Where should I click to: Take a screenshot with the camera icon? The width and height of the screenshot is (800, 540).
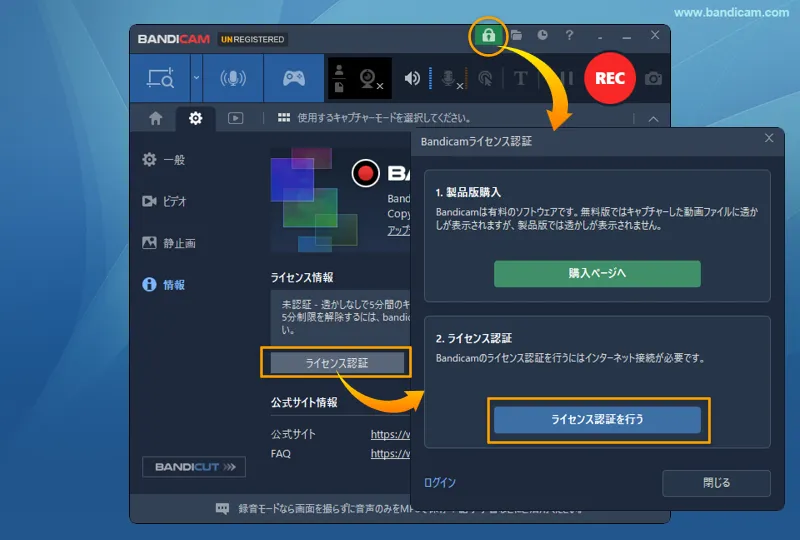pyautogui.click(x=654, y=79)
